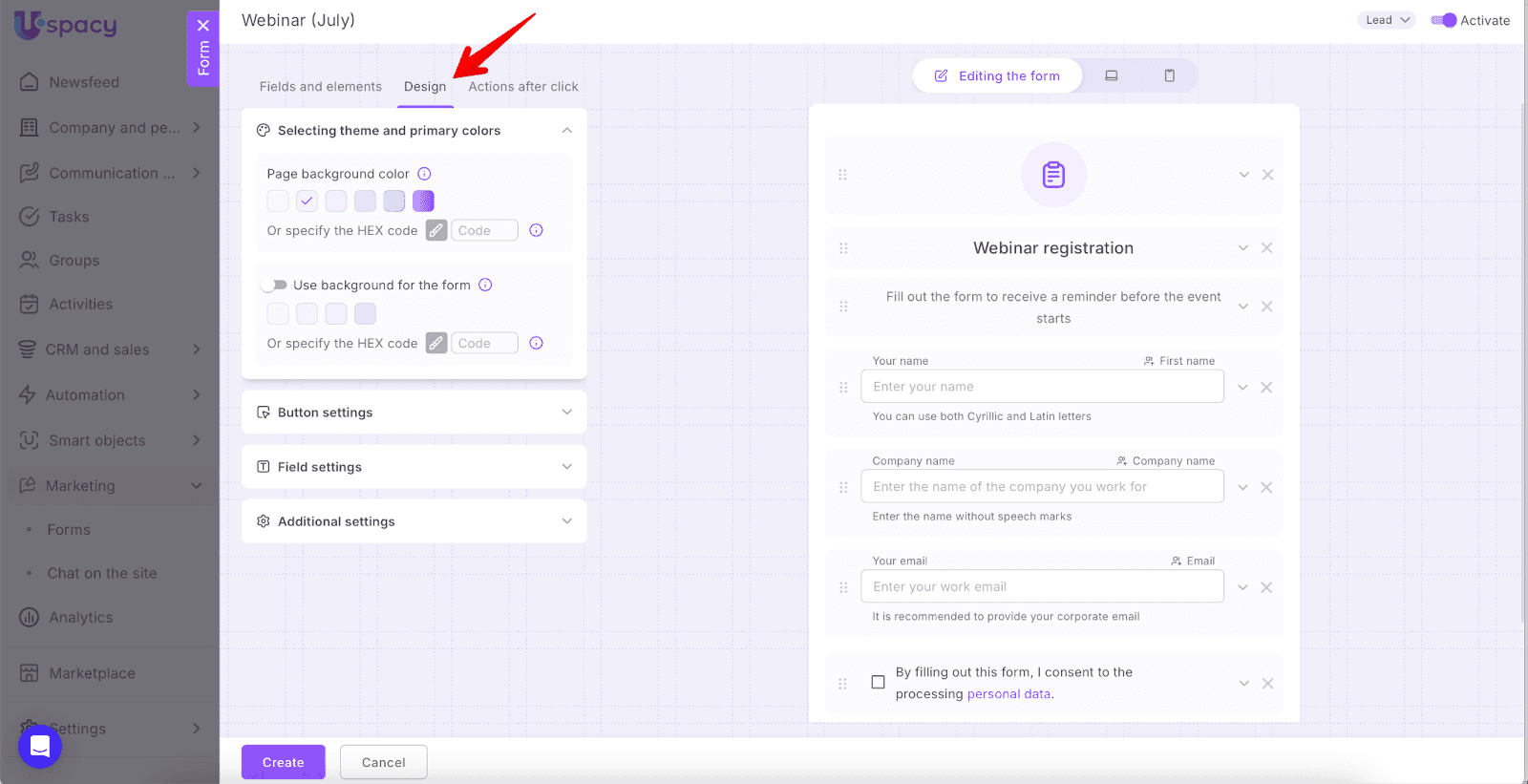
Task: Close the Form panel with X icon
Action: coord(203,26)
